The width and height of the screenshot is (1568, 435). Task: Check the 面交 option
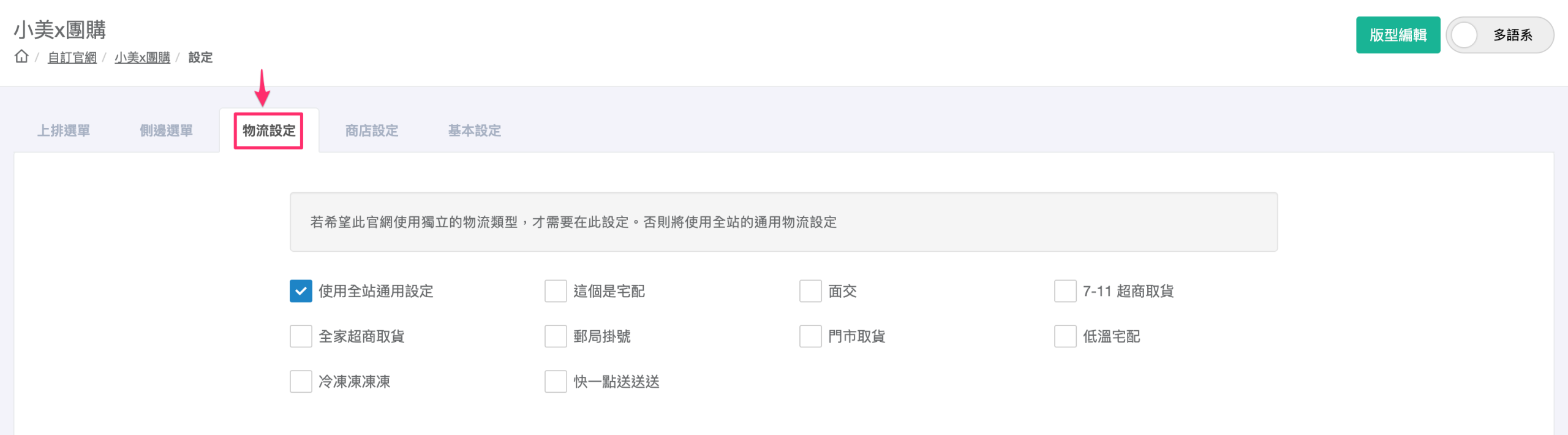coord(810,291)
